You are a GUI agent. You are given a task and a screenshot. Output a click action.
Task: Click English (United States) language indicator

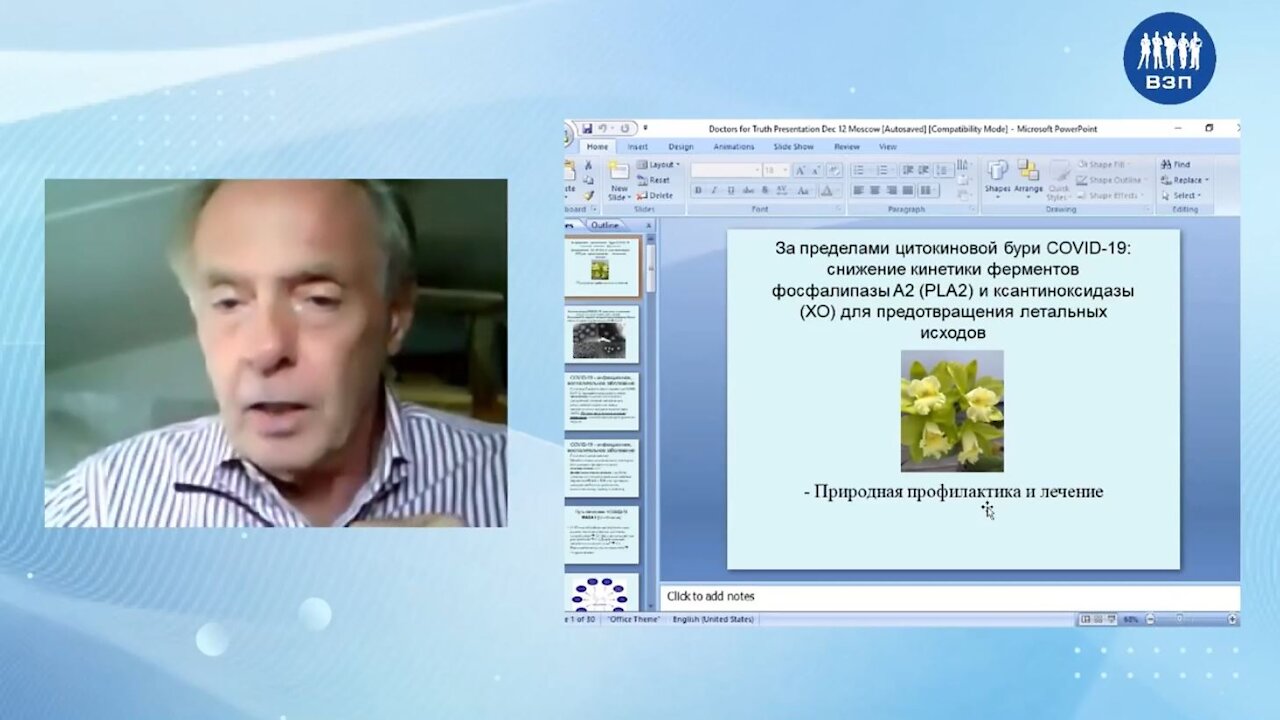click(713, 619)
